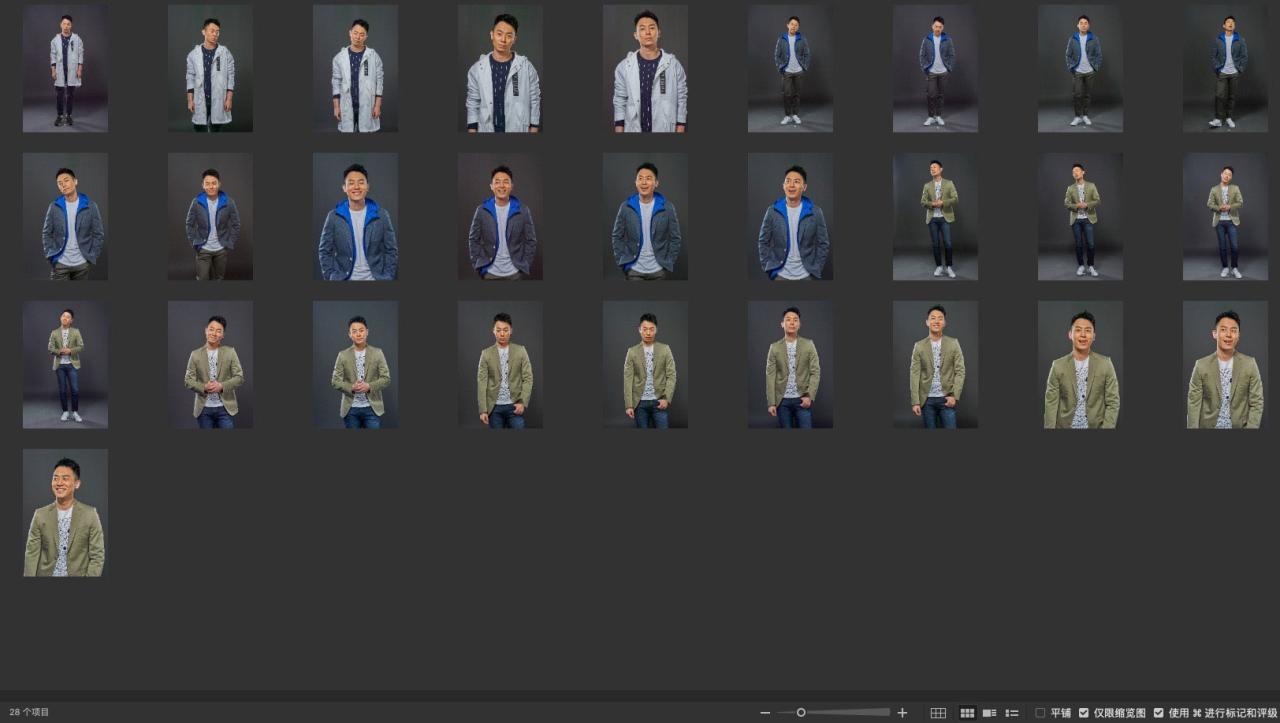Click the minus icon to shrink thumbnails

[765, 713]
